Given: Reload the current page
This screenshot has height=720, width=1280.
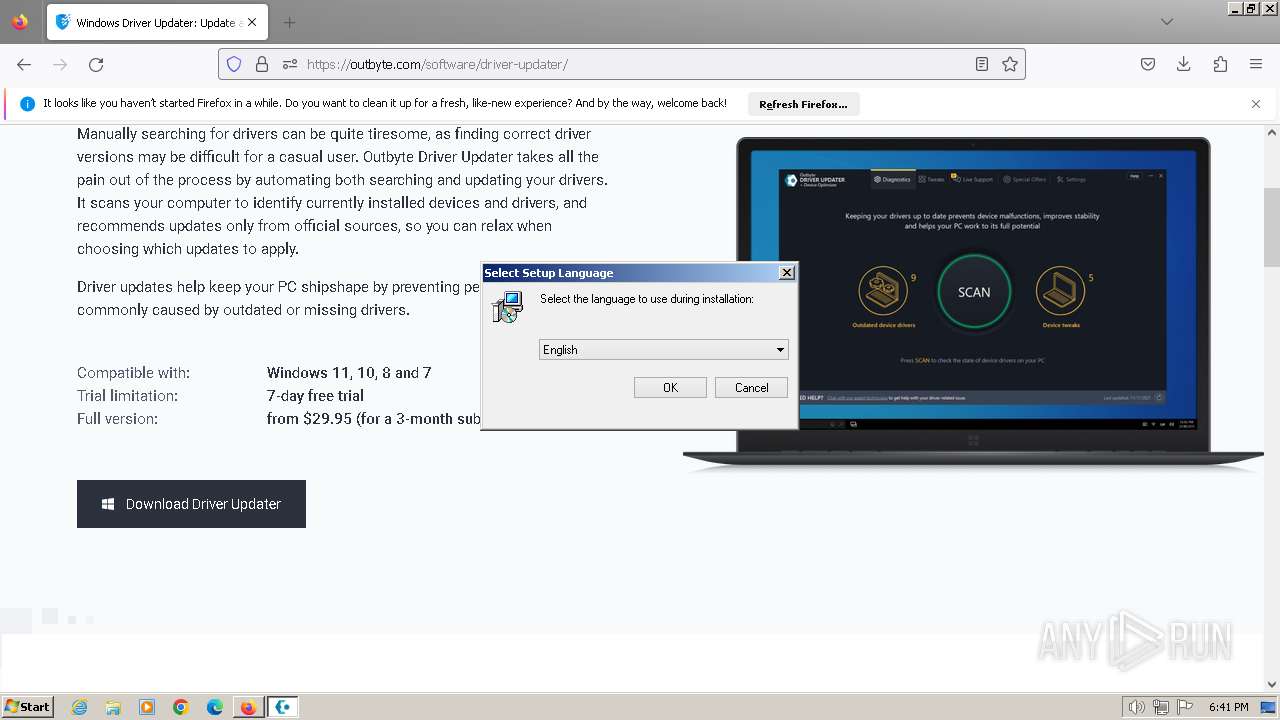Looking at the screenshot, I should (x=96, y=64).
